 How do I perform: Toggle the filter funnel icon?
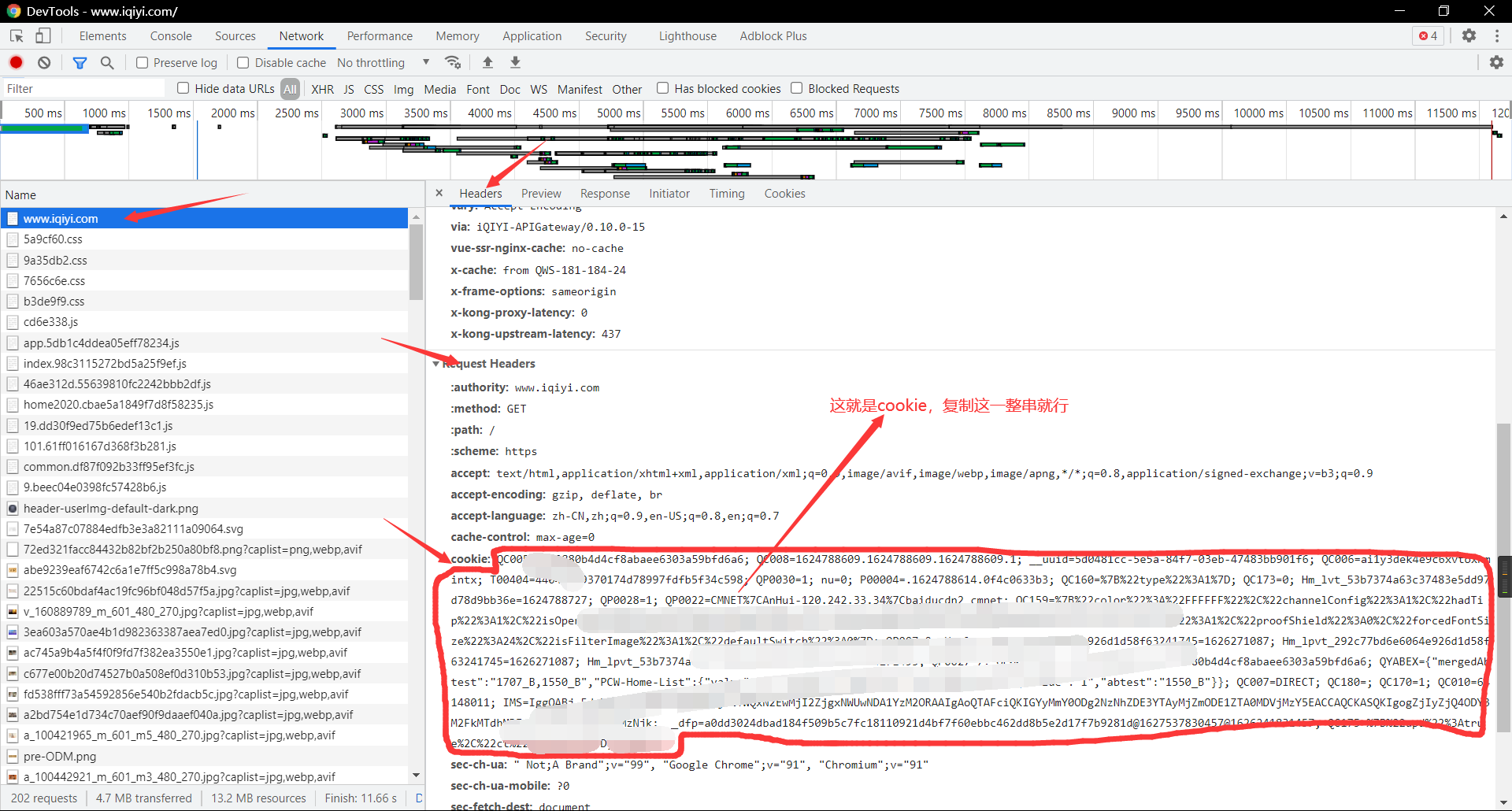pyautogui.click(x=80, y=62)
